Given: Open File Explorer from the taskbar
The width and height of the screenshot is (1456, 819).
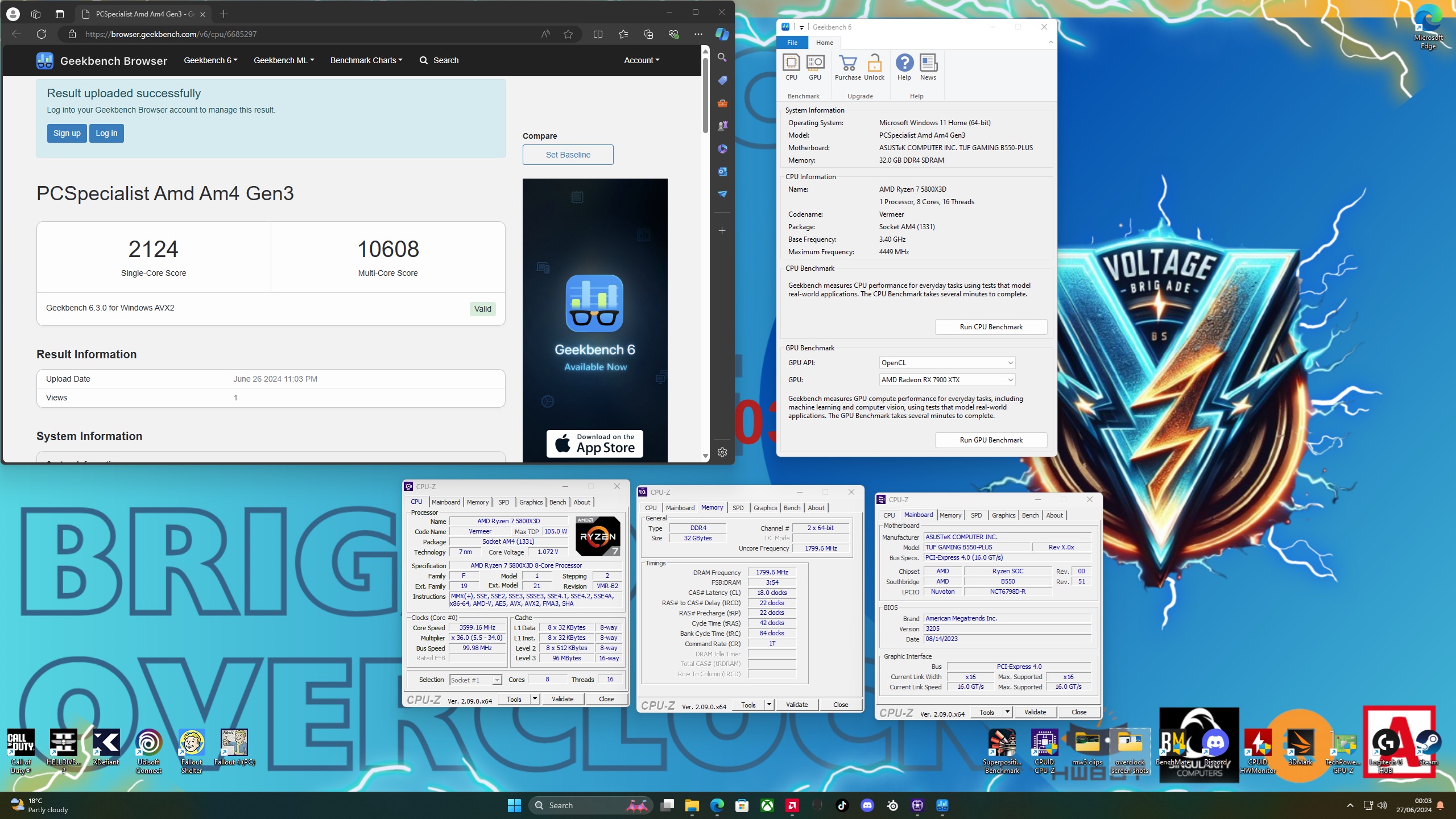Looking at the screenshot, I should pos(692,805).
